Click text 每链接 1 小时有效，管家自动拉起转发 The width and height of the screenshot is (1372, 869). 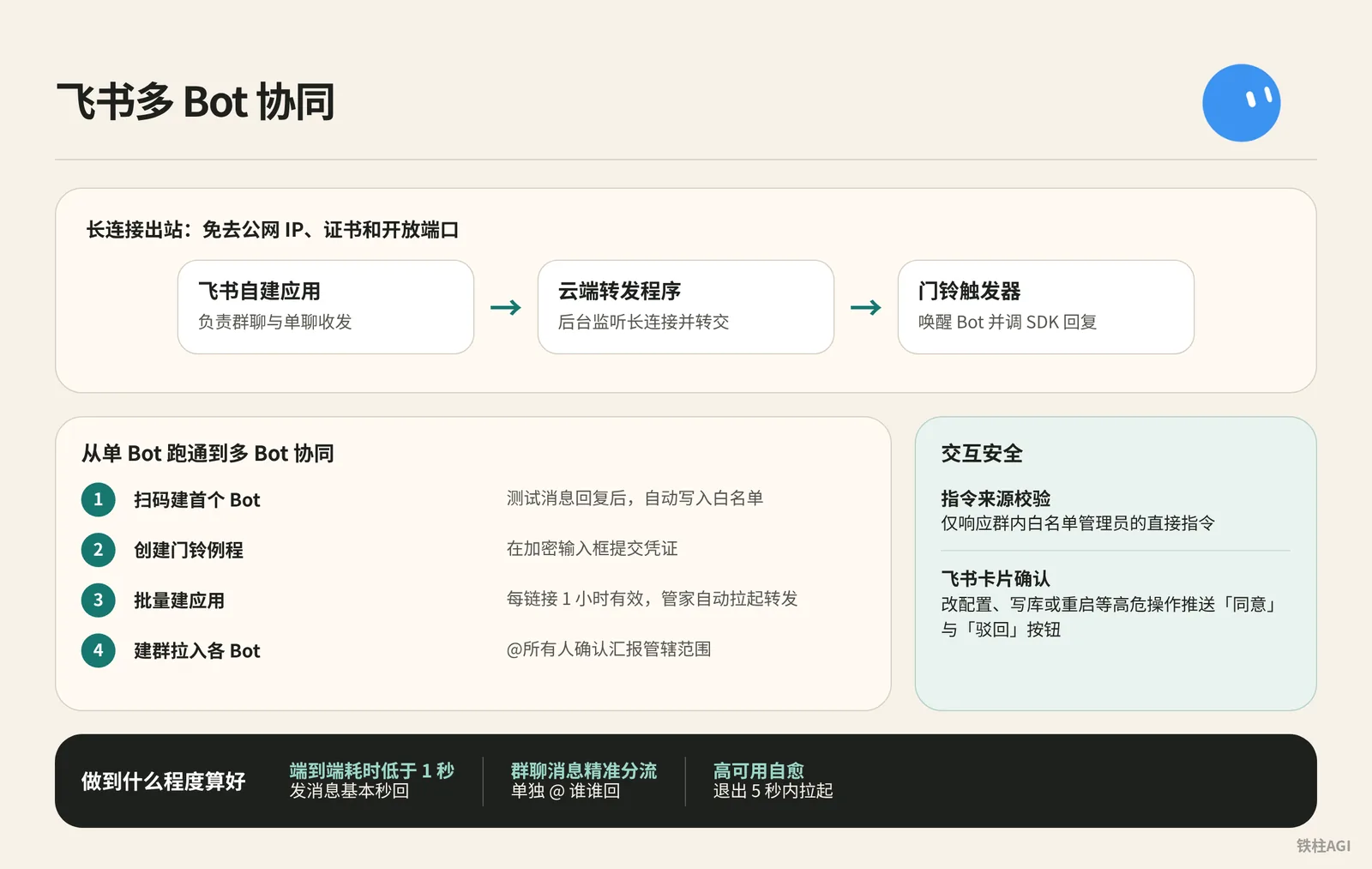pyautogui.click(x=653, y=599)
